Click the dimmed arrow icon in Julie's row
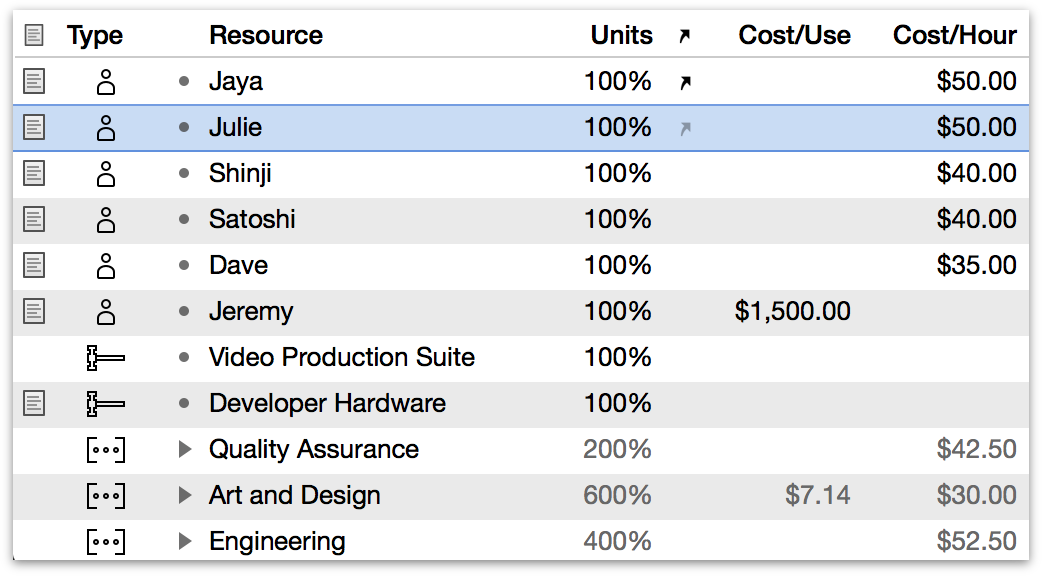Image resolution: width=1042 pixels, height=576 pixels. point(685,128)
